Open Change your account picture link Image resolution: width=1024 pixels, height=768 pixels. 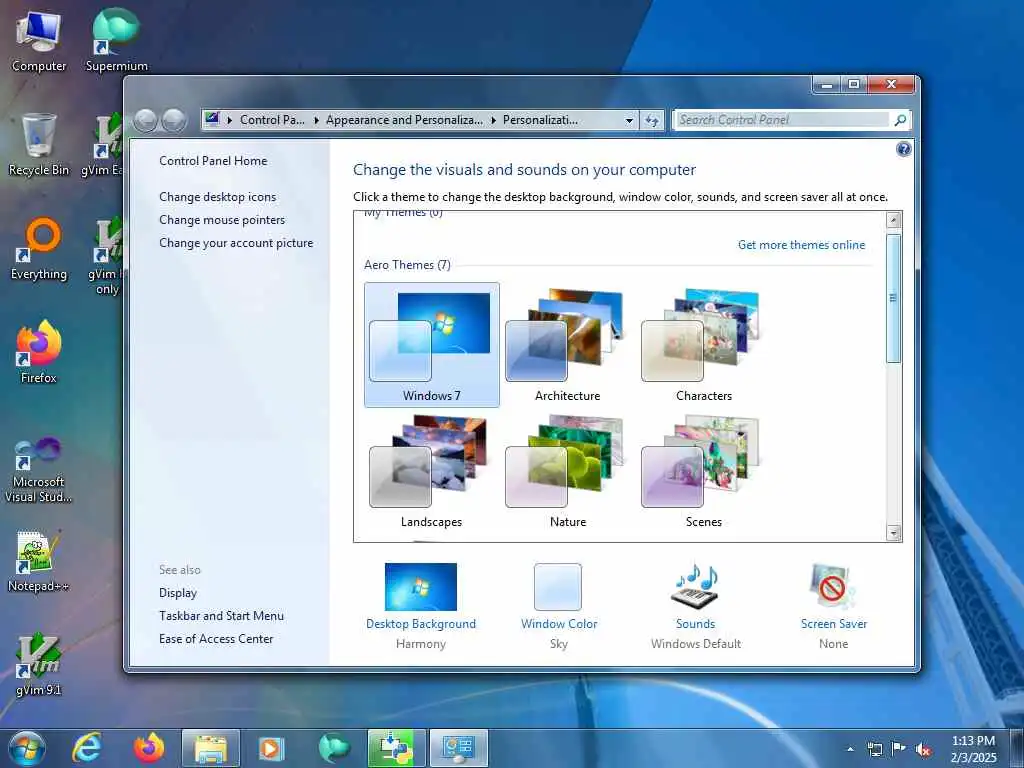coord(236,242)
